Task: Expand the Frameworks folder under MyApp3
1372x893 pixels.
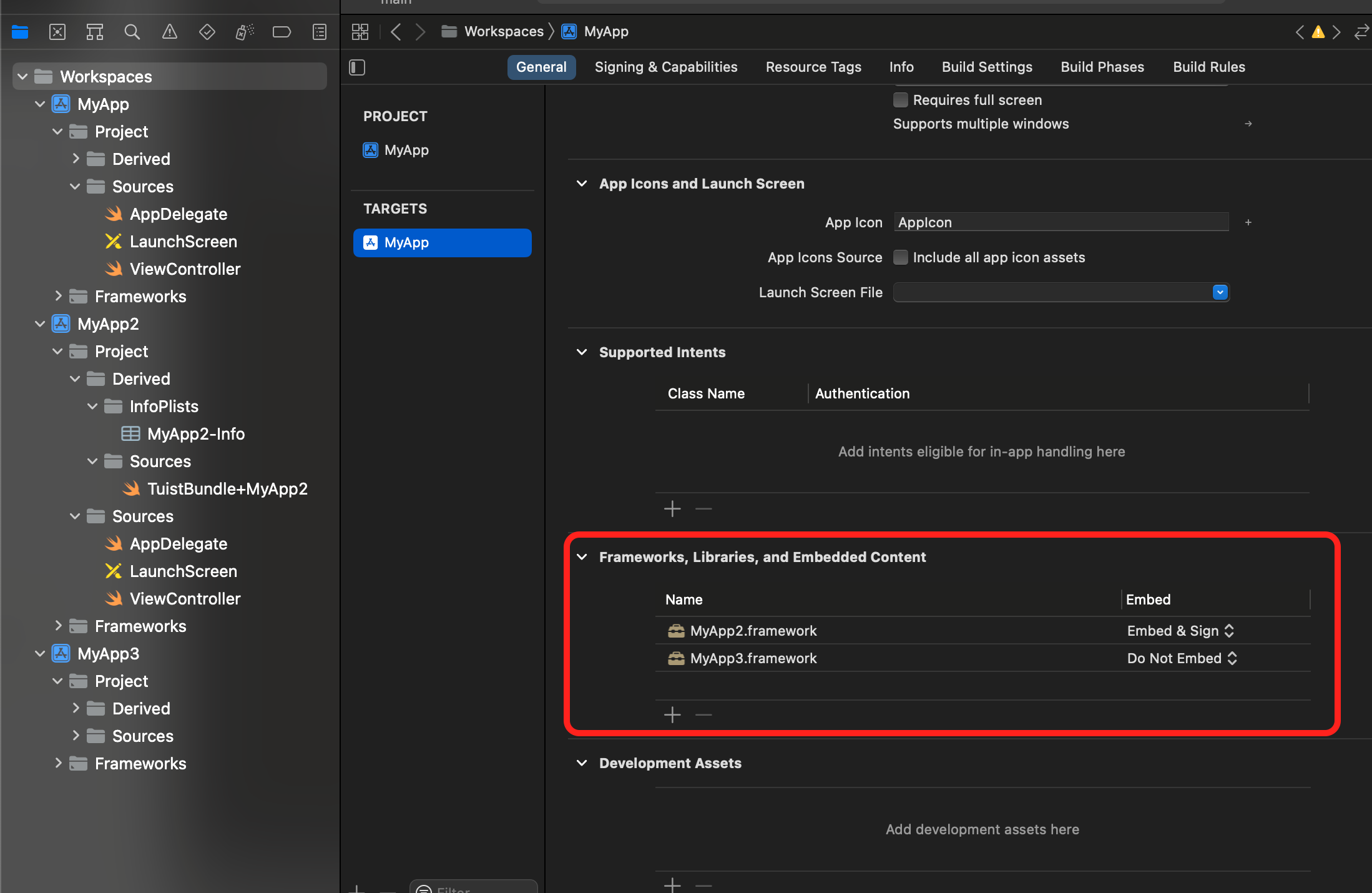Action: click(58, 763)
